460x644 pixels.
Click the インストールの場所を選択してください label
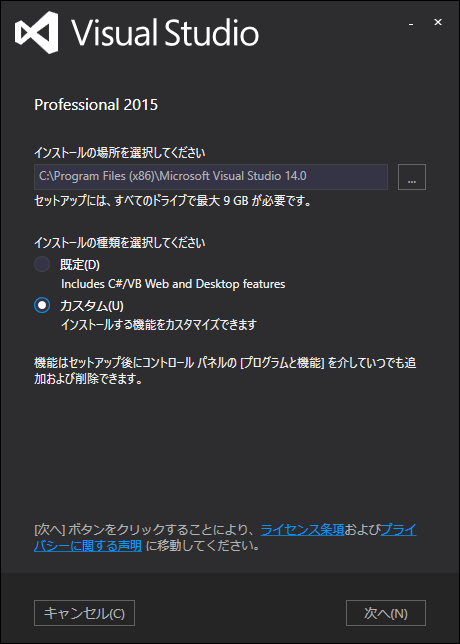coord(120,153)
